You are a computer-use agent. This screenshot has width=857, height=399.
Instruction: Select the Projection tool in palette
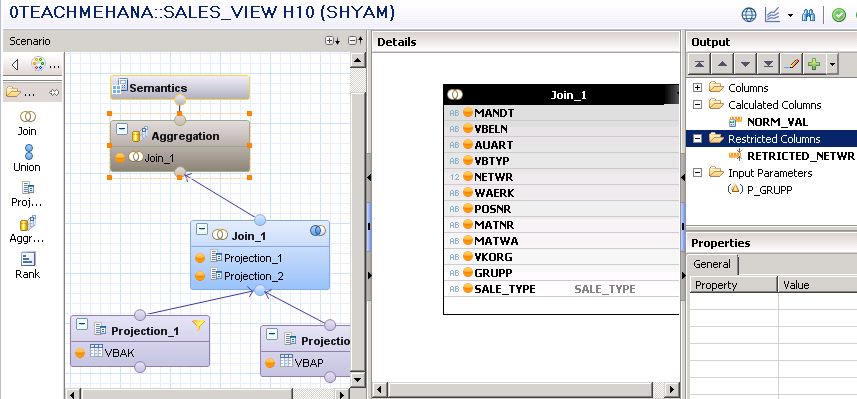pos(27,195)
